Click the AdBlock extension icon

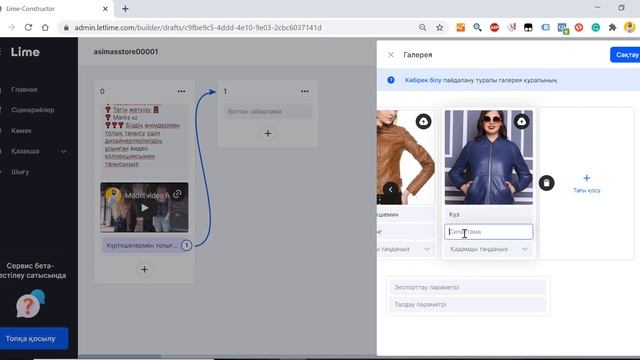tap(494, 27)
